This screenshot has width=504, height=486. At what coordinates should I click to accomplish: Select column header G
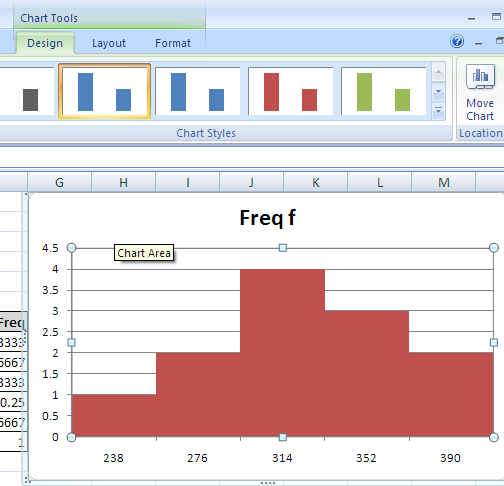(59, 182)
